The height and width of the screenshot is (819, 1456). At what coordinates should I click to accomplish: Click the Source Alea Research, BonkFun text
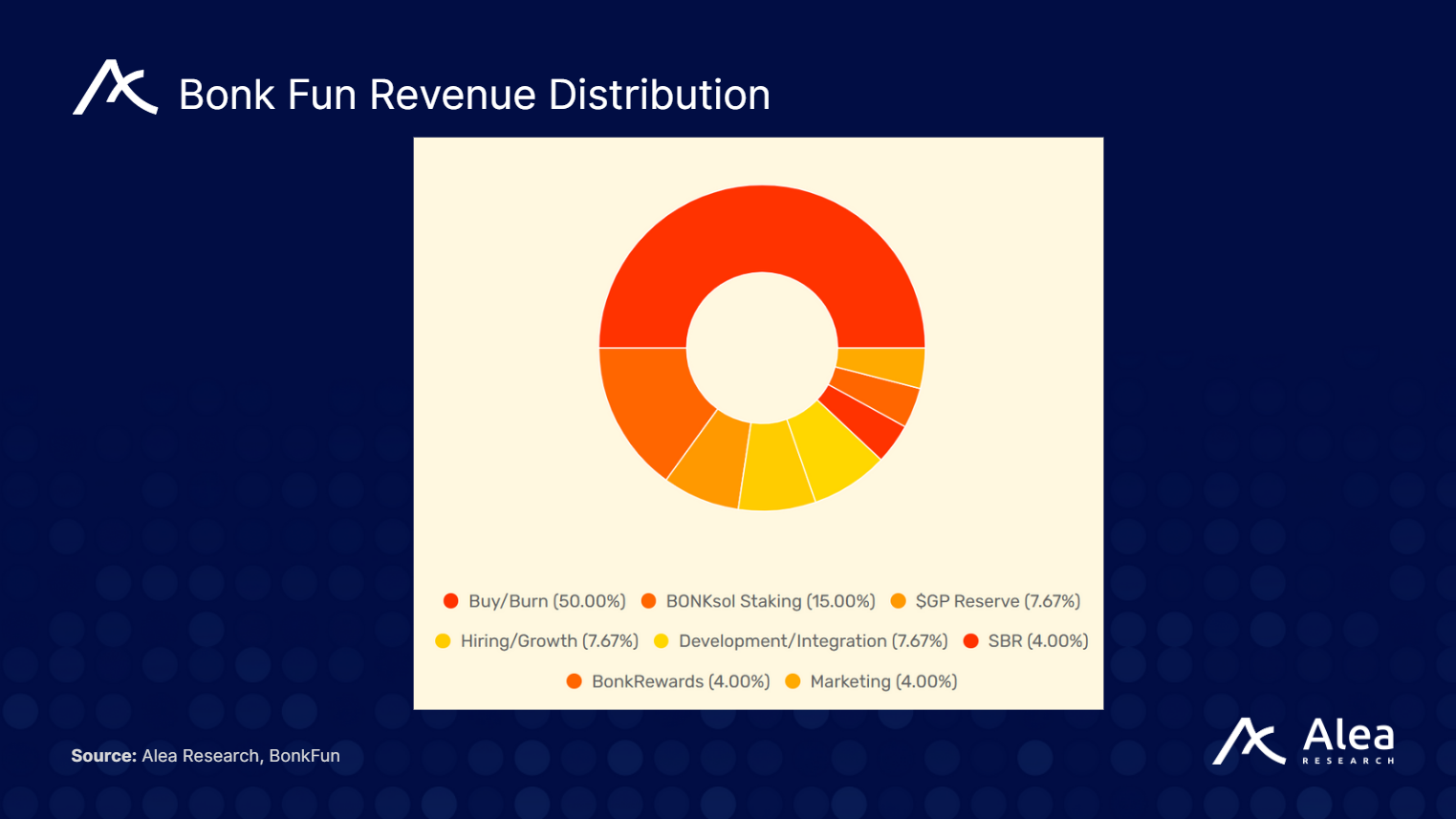click(206, 755)
